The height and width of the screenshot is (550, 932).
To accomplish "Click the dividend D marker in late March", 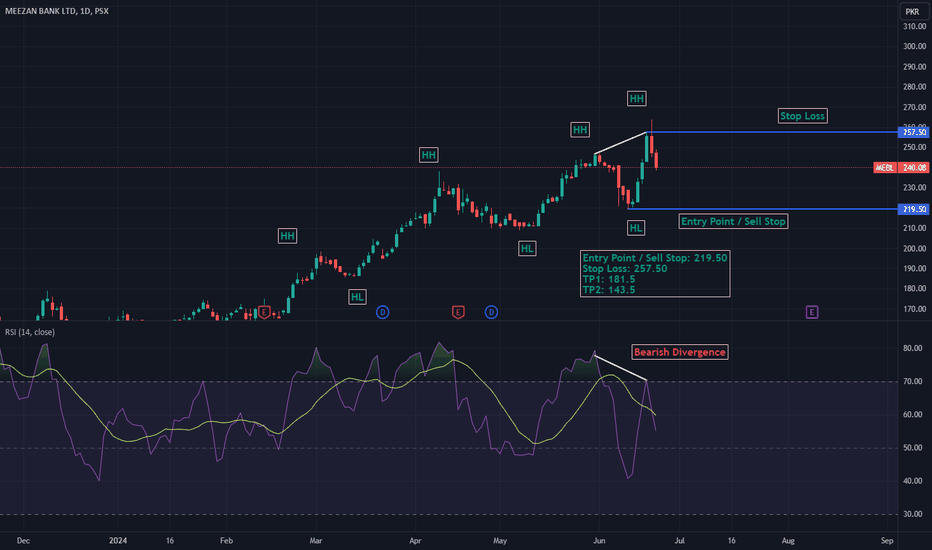I will click(383, 312).
